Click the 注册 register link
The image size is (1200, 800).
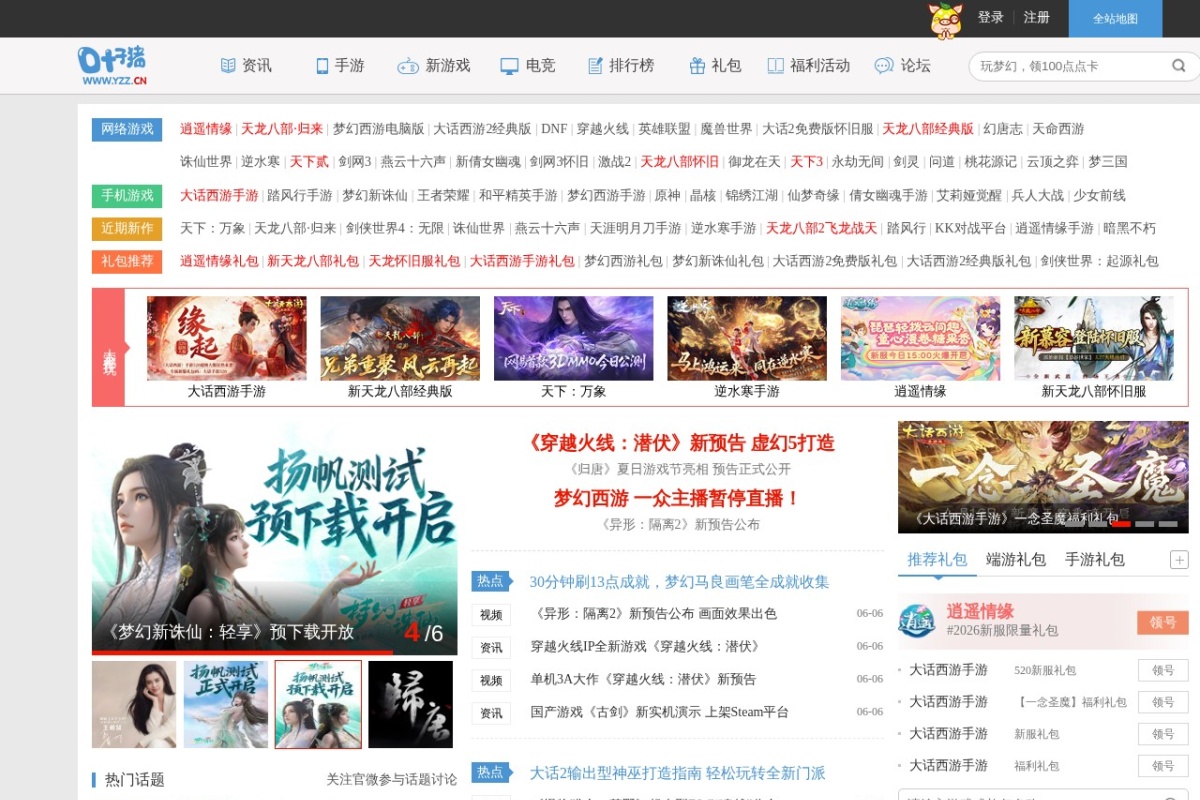click(1037, 18)
